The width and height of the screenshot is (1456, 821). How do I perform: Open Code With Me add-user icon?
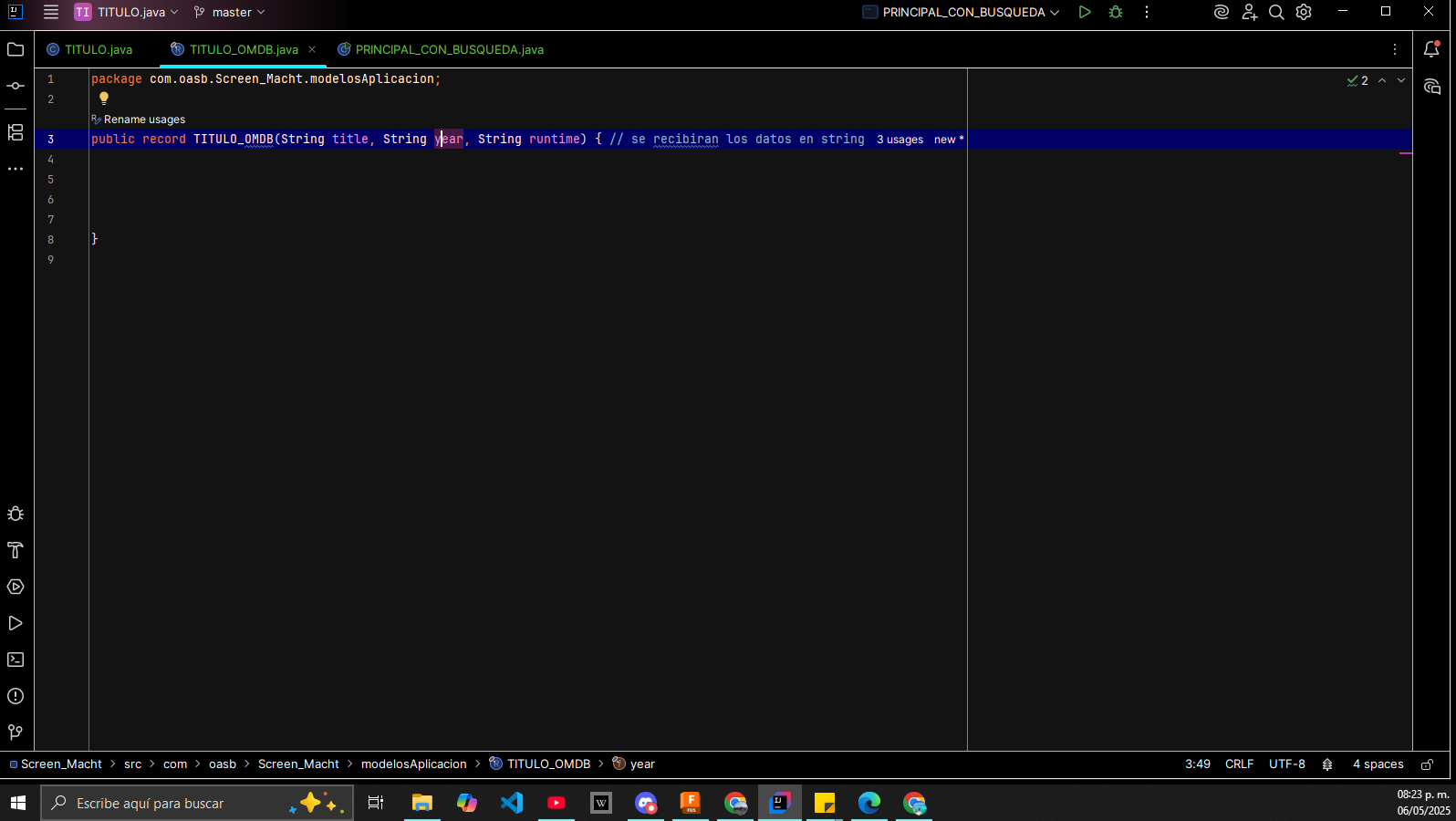(1249, 12)
